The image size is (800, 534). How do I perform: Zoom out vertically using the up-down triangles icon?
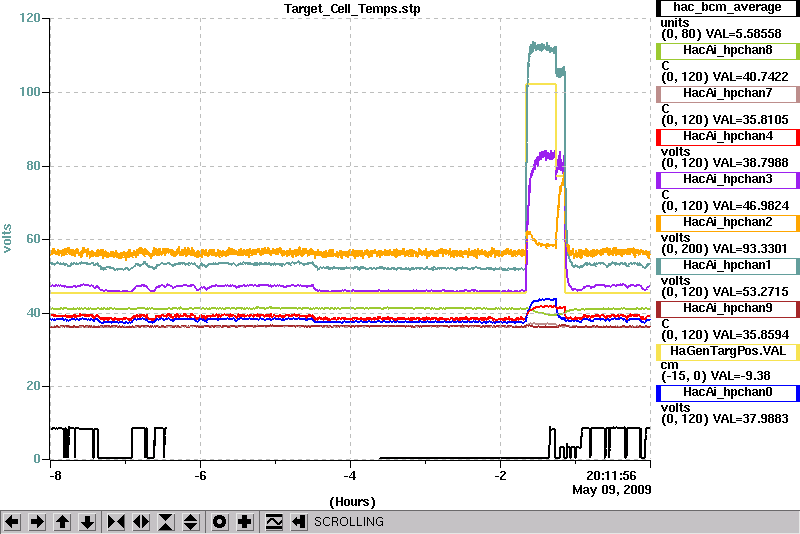coord(191,522)
